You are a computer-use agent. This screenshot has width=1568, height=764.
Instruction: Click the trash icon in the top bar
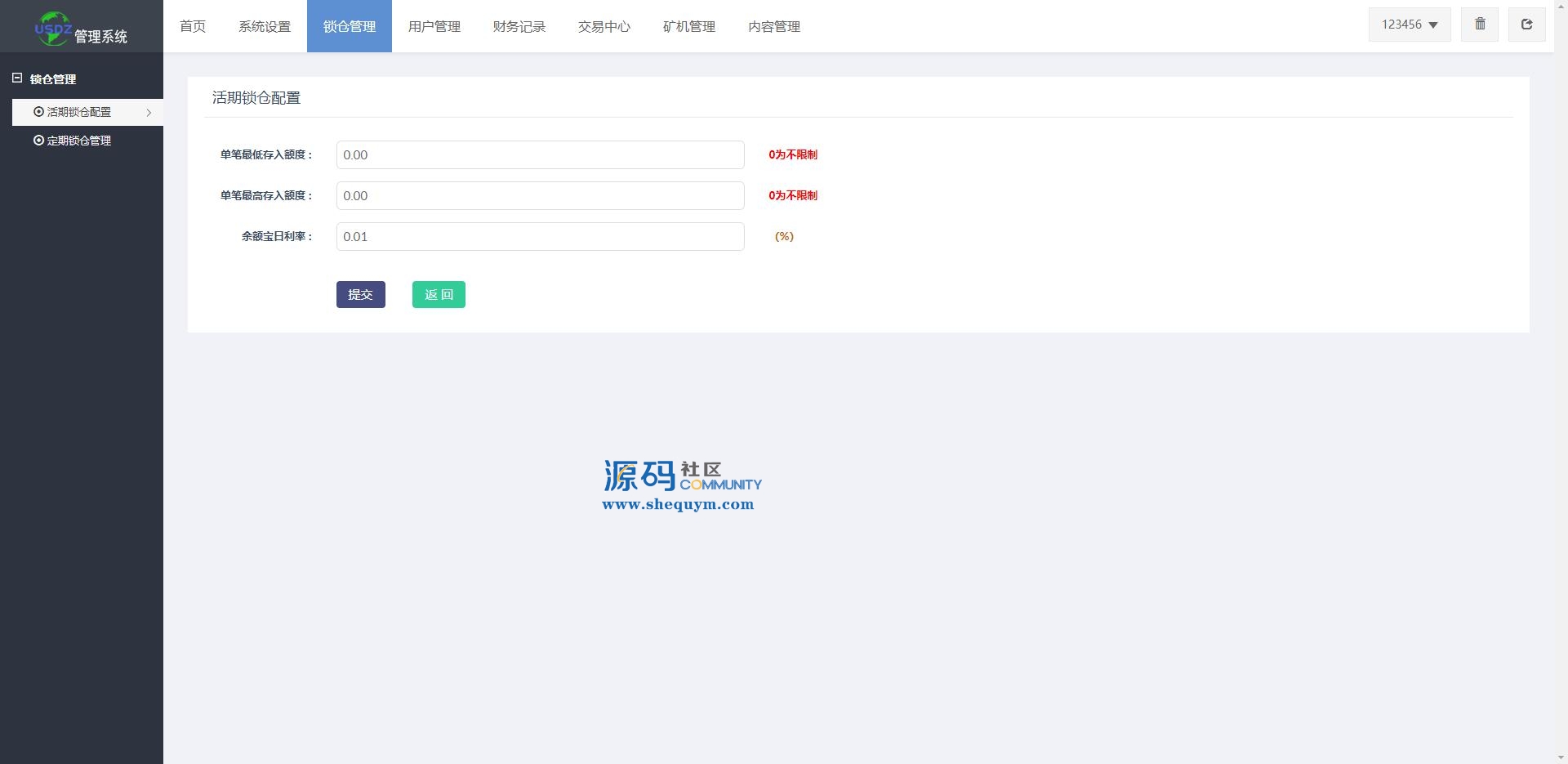tap(1480, 25)
